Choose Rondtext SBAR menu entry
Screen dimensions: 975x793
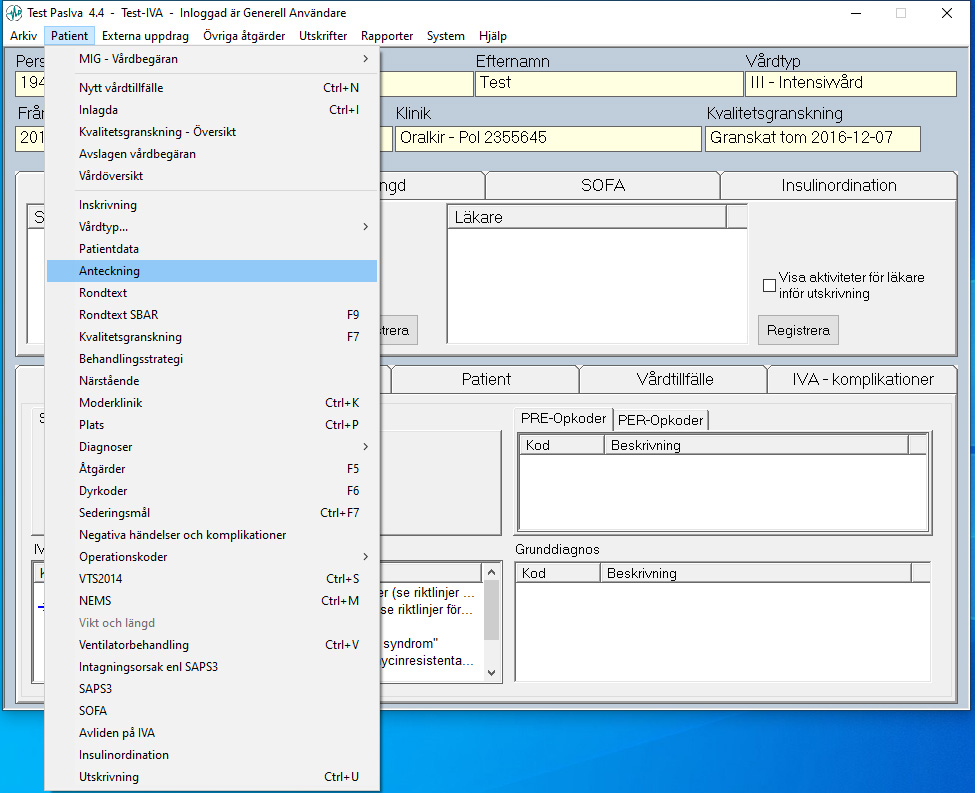[118, 315]
